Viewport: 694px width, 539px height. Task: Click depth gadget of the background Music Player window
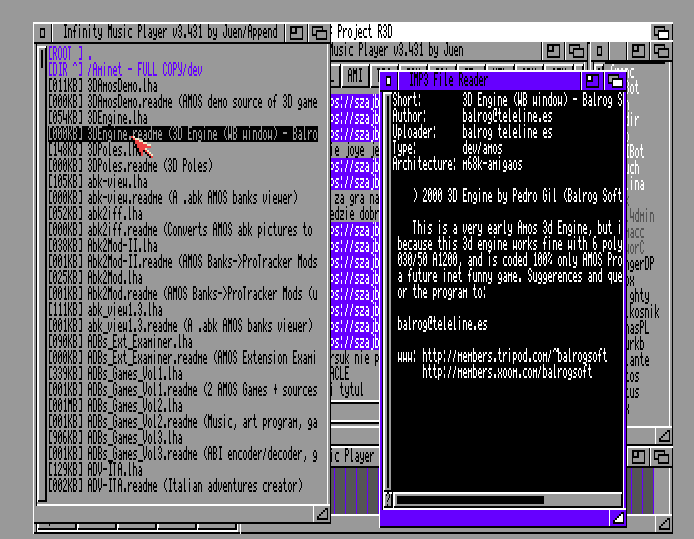pos(576,51)
